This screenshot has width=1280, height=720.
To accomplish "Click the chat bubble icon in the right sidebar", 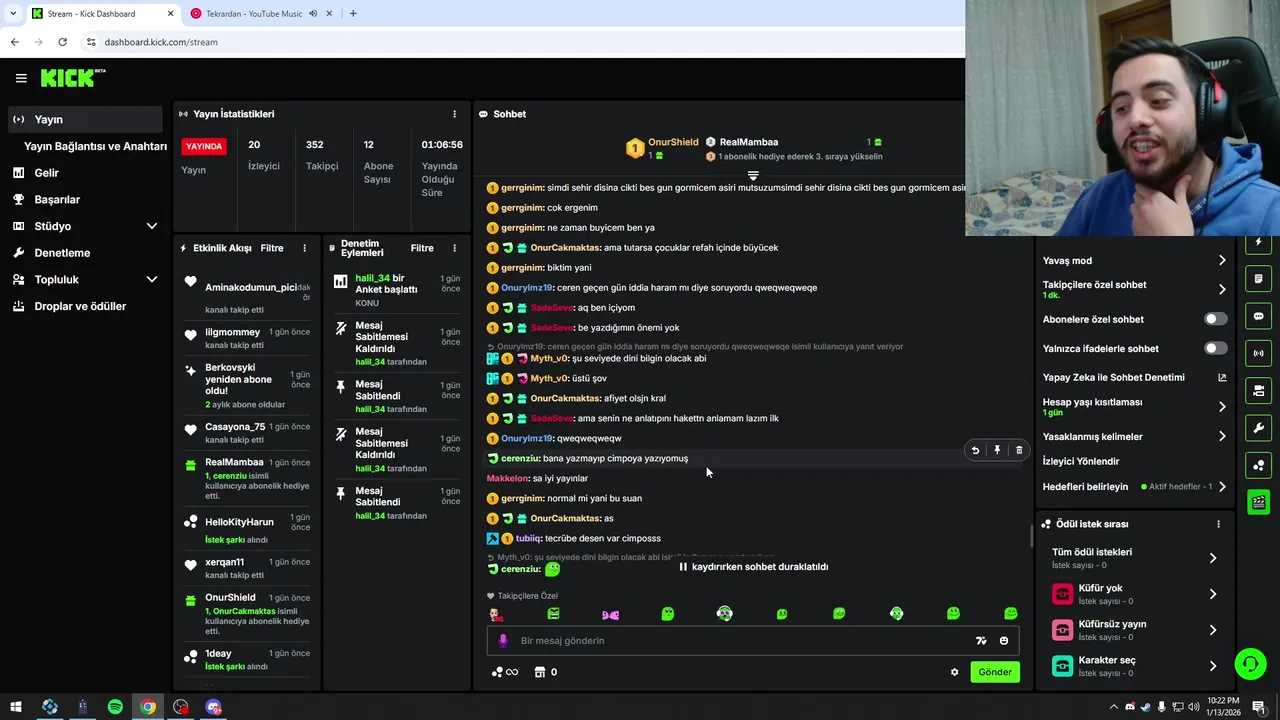I will [1258, 316].
